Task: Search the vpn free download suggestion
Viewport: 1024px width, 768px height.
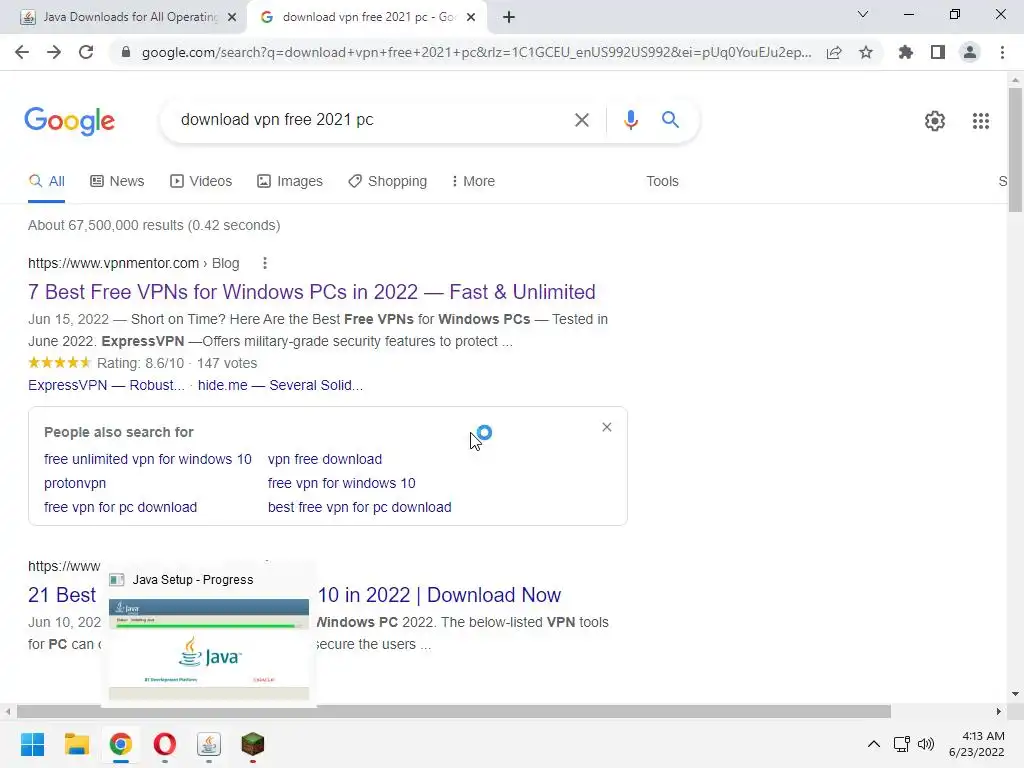Action: coord(325,459)
